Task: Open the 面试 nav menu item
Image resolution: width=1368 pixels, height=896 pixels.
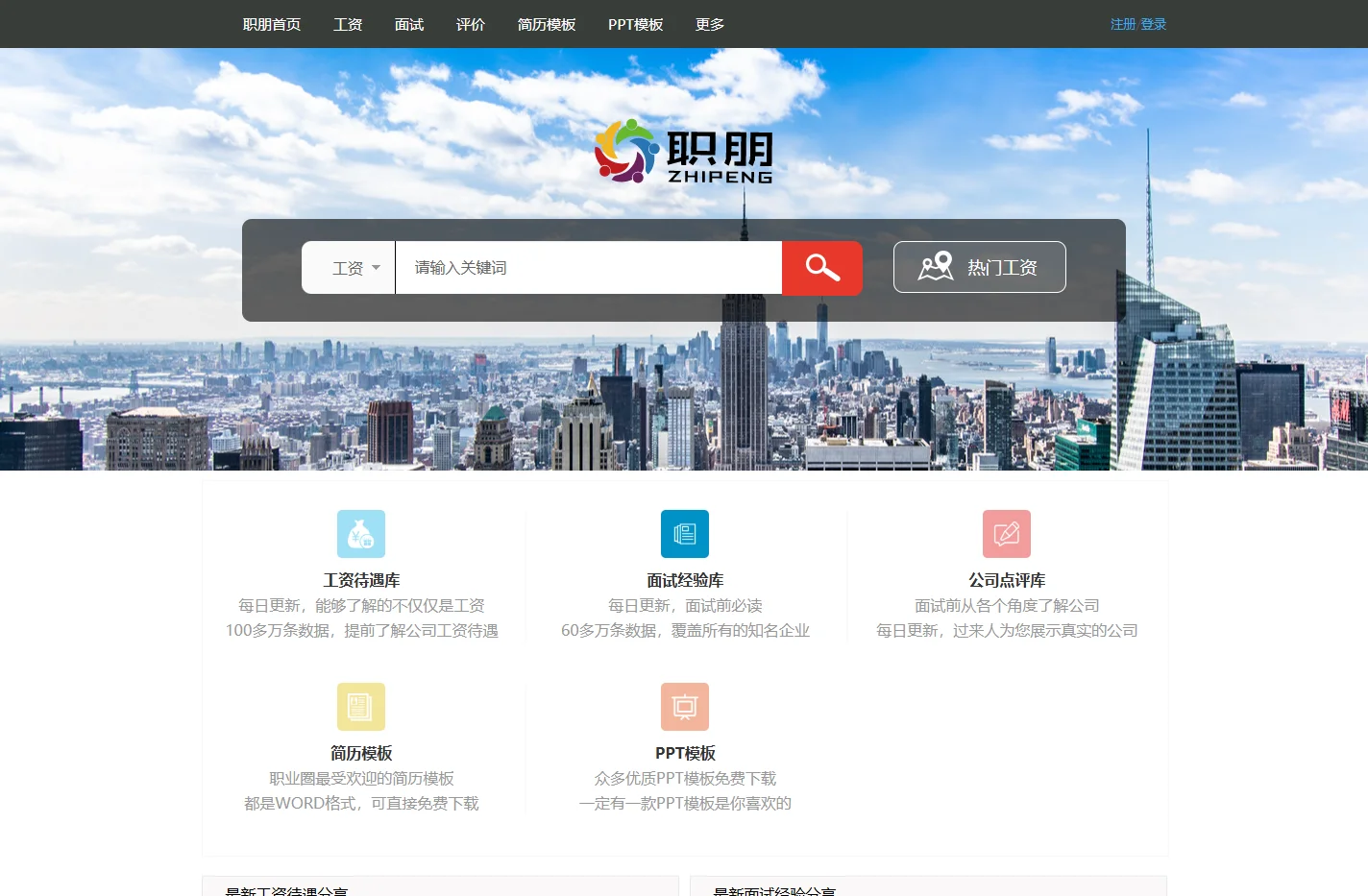Action: click(x=409, y=24)
